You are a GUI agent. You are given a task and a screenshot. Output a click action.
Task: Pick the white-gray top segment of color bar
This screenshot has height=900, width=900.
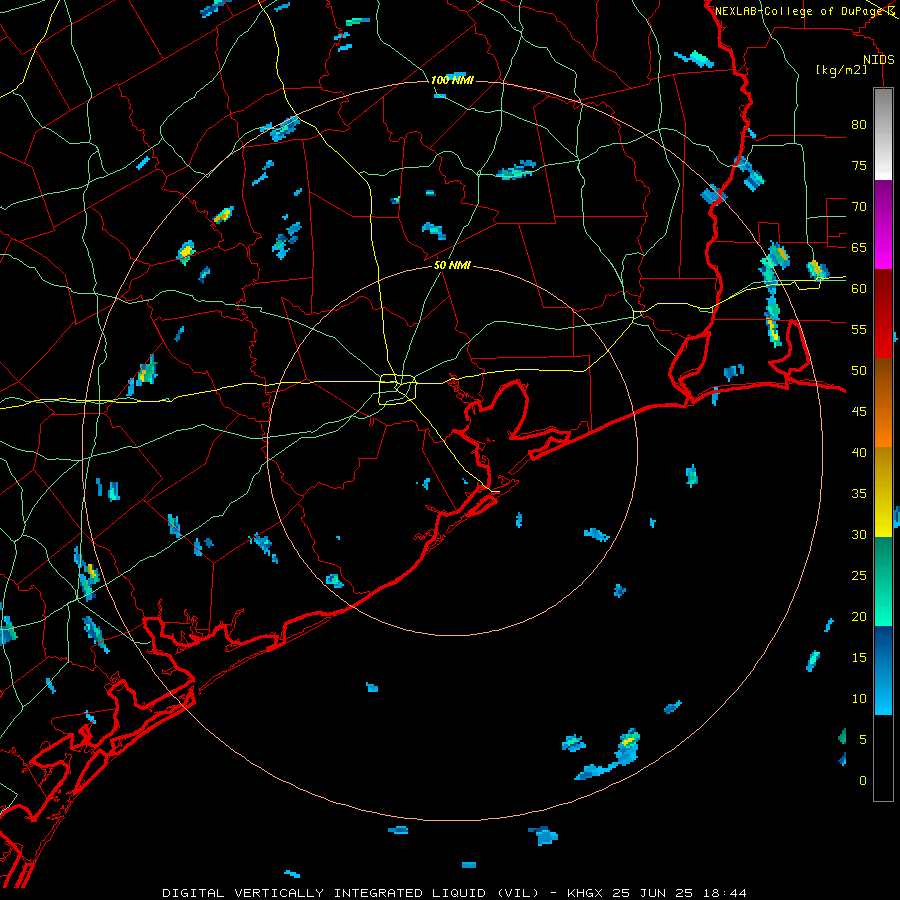(x=883, y=134)
